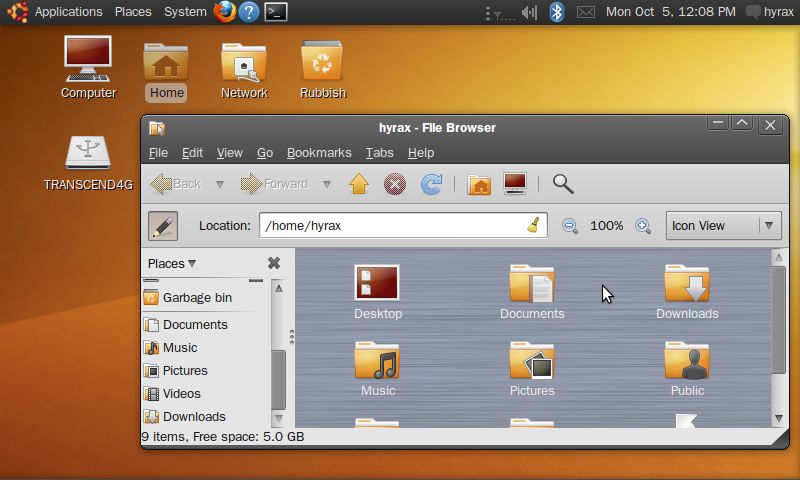Open Computer via toolbar monitor icon
This screenshot has height=480, width=800.
coord(515,184)
